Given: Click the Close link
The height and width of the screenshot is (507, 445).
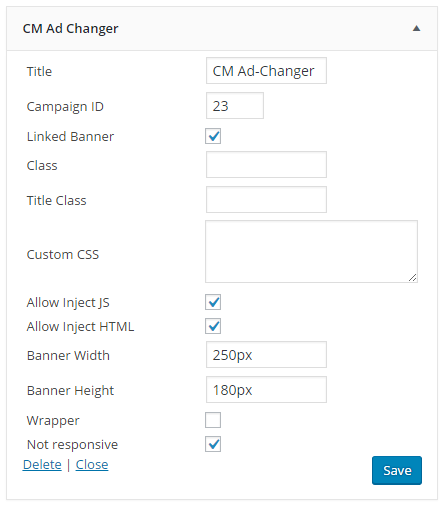Looking at the screenshot, I should (92, 465).
